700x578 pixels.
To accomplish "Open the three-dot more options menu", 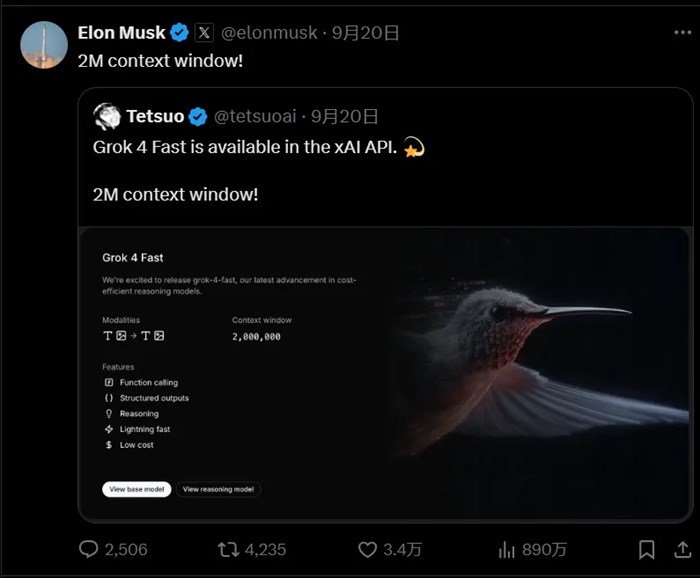I will [x=682, y=32].
